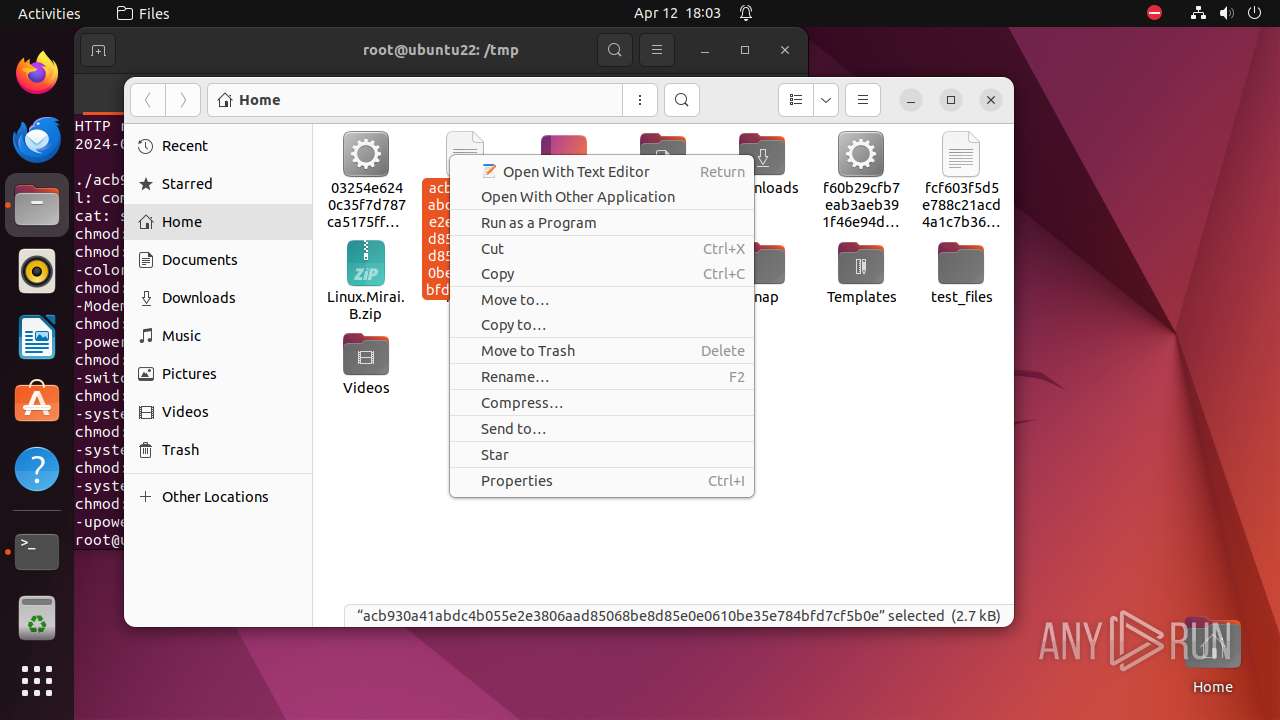Choose Open With Other Application
This screenshot has width=1280, height=720.
coord(601,197)
